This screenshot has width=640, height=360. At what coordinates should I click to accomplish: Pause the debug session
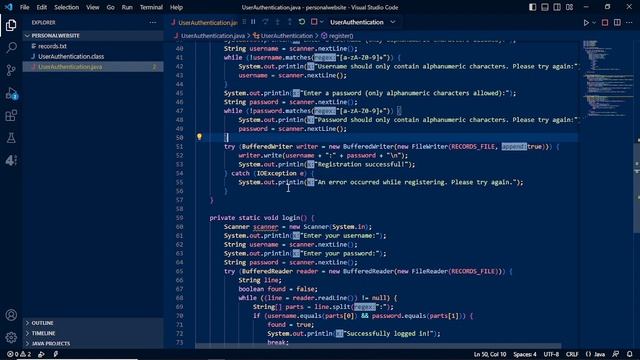tap(253, 22)
